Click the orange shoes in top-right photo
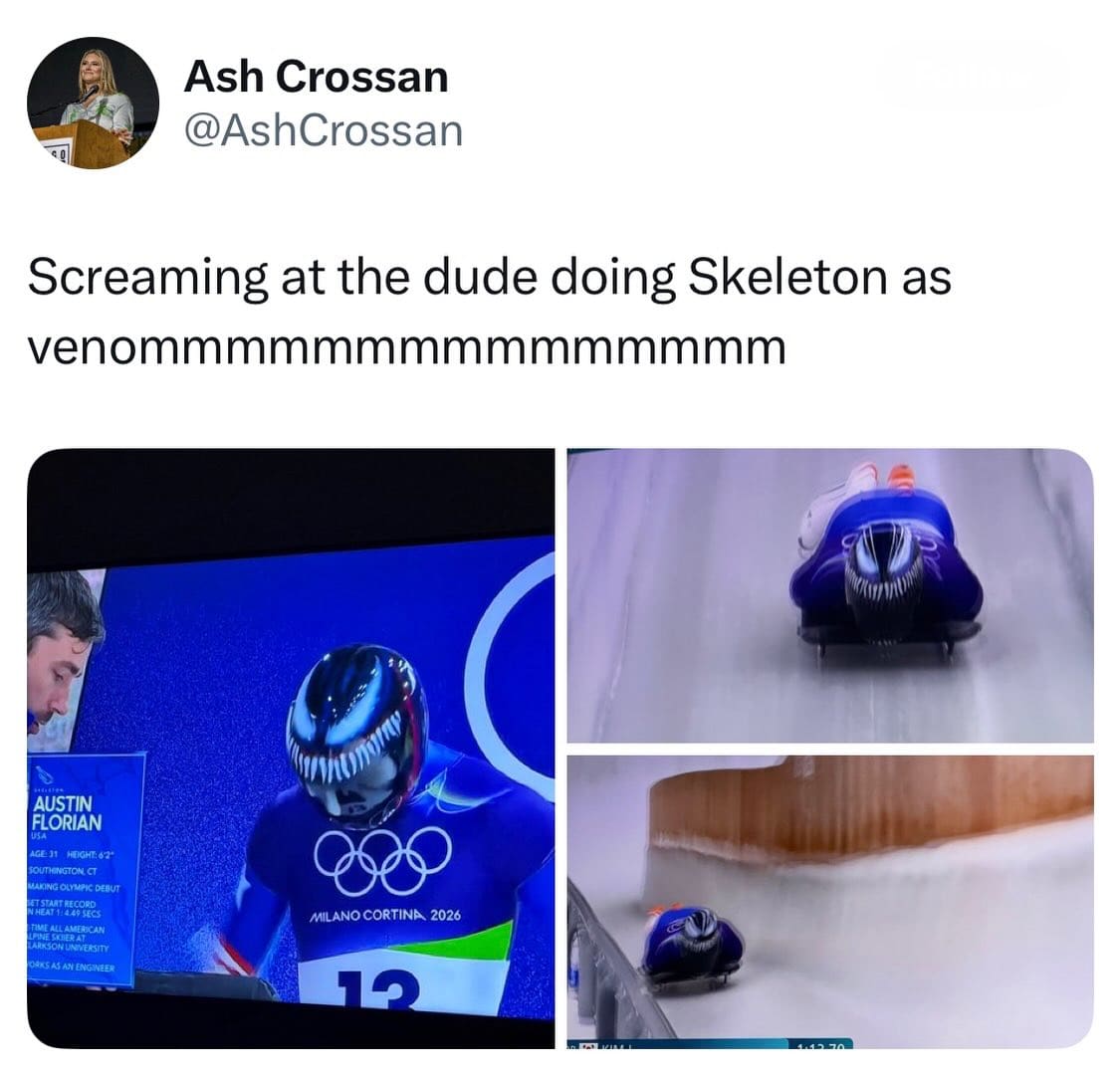This screenshot has width=1120, height=1078. [901, 475]
